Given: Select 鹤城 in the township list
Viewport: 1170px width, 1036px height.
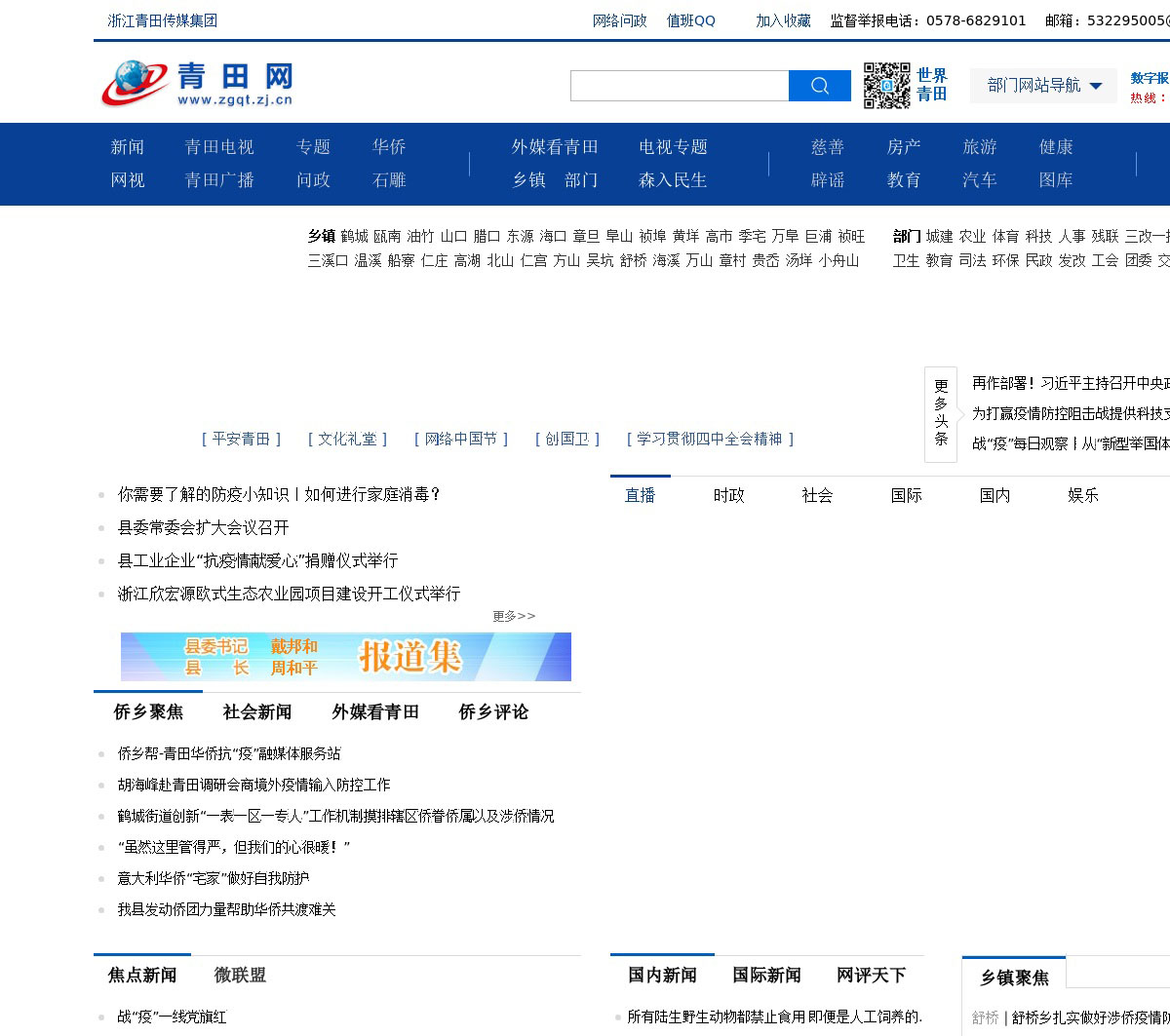Looking at the screenshot, I should click(x=354, y=236).
